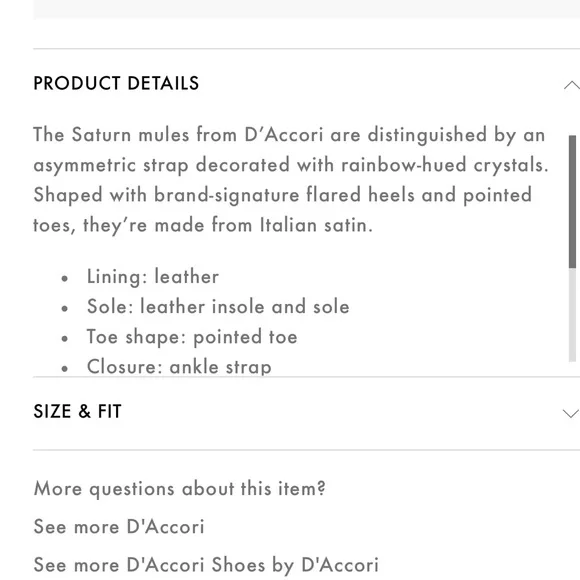Select the 'Lining: leather' list item
580x580 pixels.
coord(153,277)
